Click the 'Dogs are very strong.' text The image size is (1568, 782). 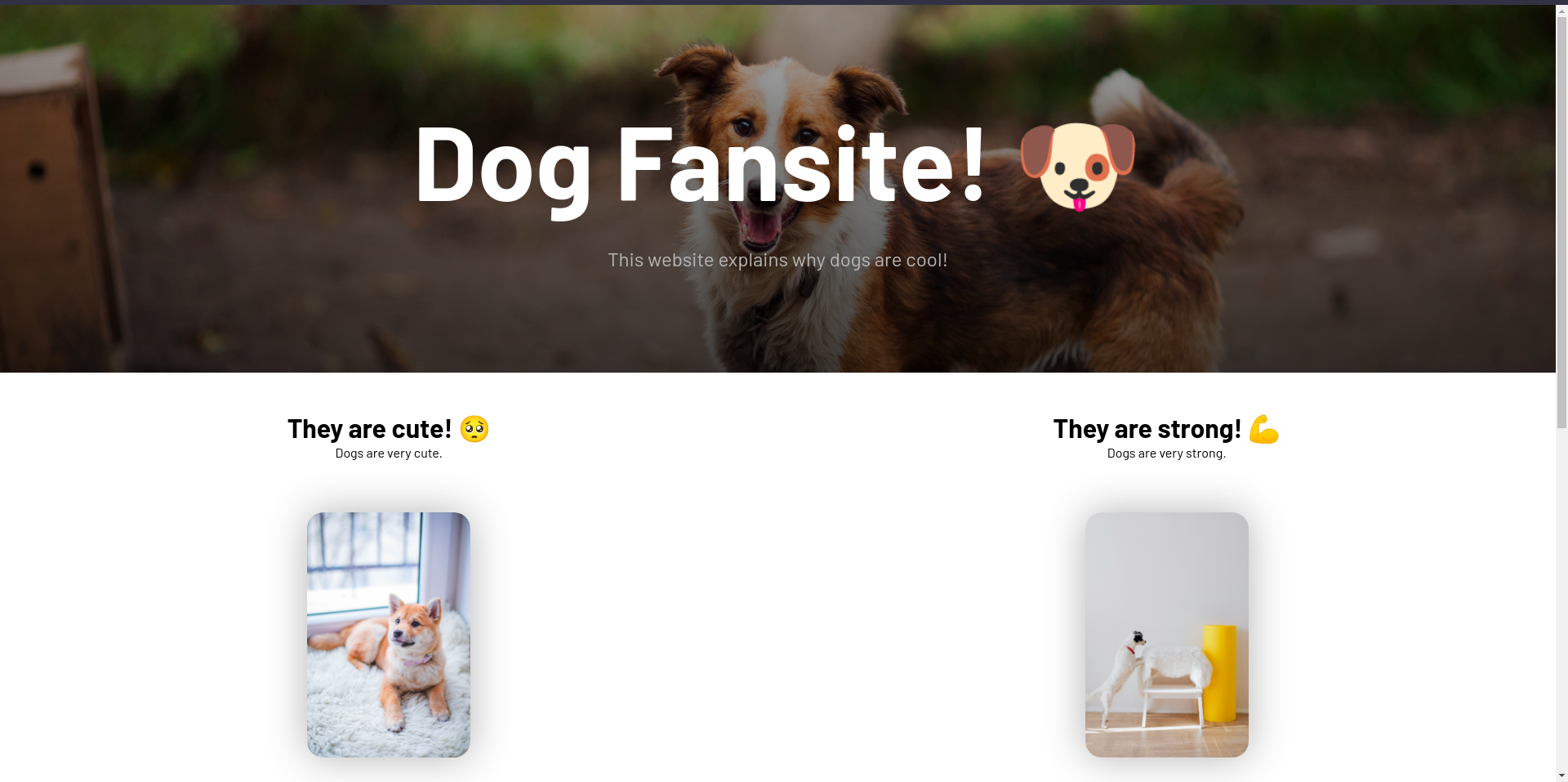[1166, 454]
